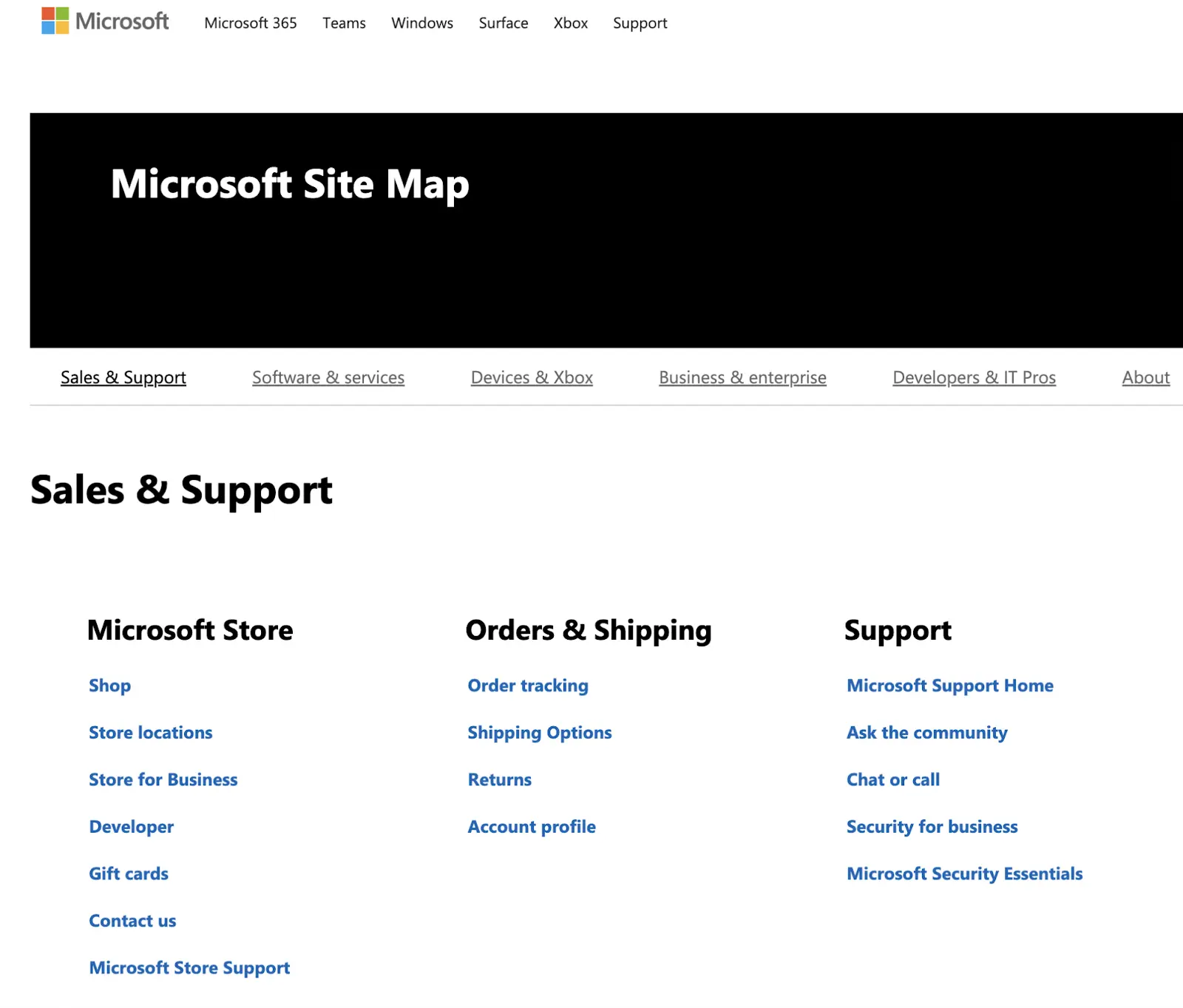1183x1008 pixels.
Task: Select the Sales & Support tab
Action: click(x=123, y=377)
